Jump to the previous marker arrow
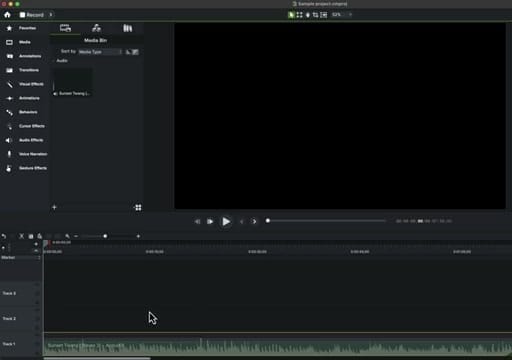The height and width of the screenshot is (360, 512). [242, 221]
